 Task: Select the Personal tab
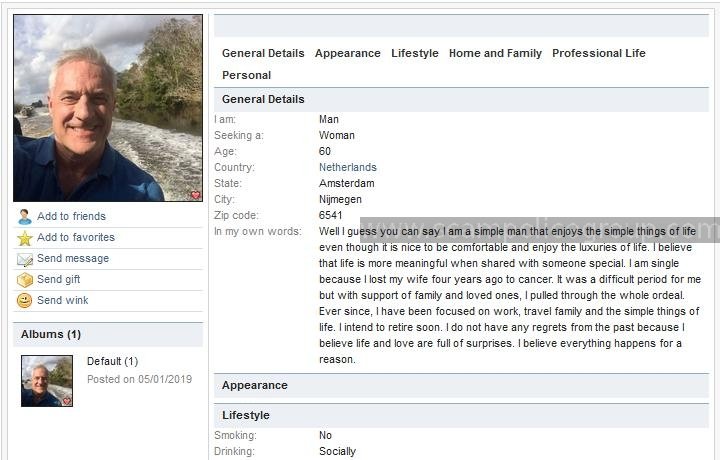(x=247, y=75)
